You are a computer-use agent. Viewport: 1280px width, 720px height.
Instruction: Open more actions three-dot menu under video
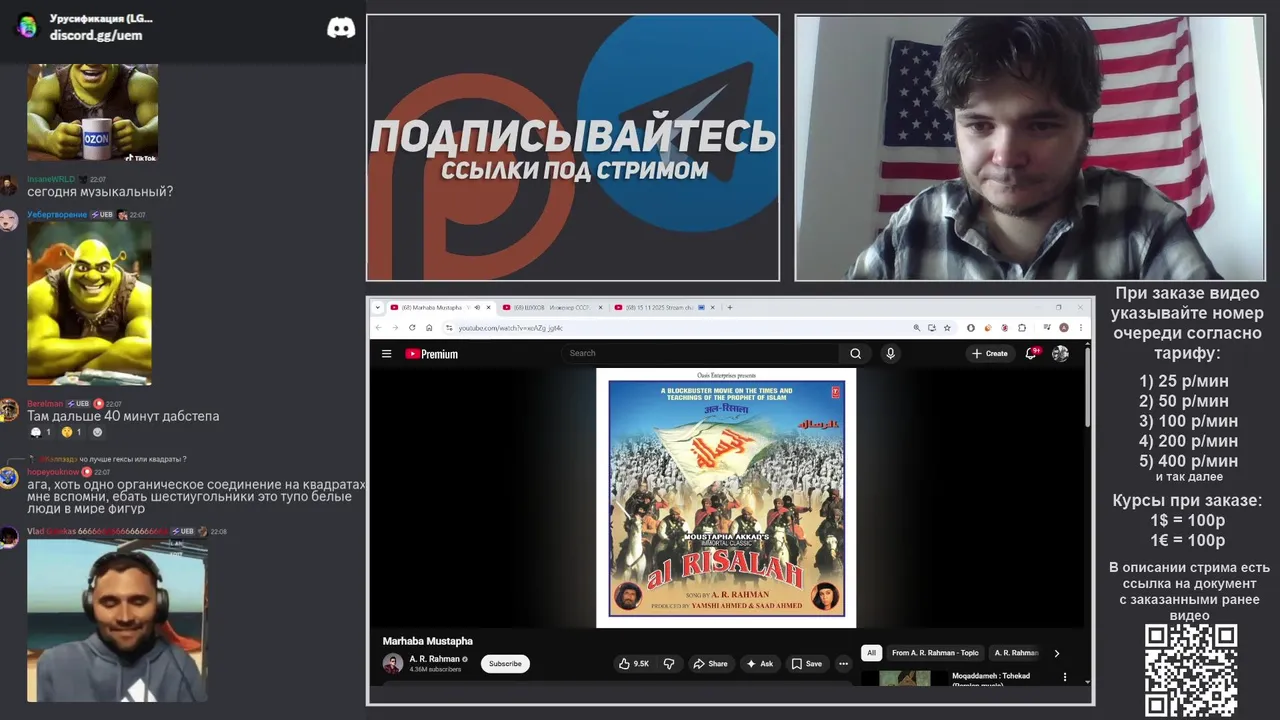[843, 663]
